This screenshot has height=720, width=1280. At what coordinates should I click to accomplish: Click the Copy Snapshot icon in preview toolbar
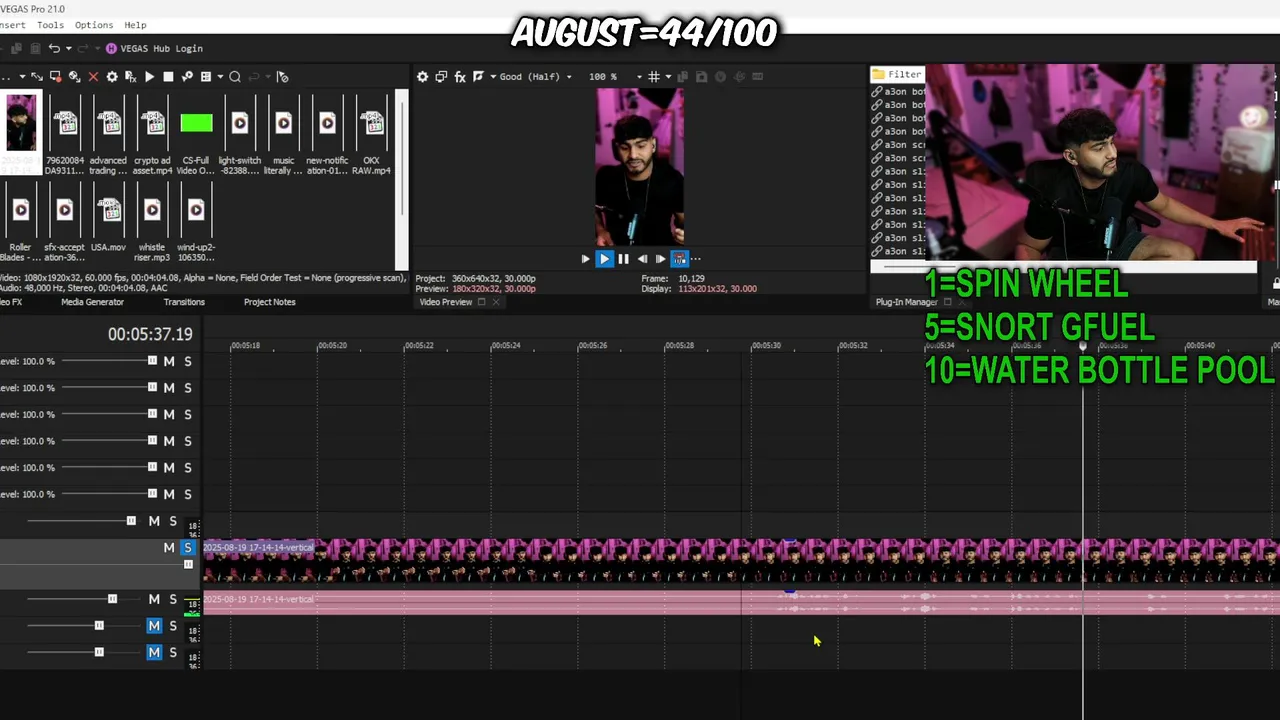pos(682,76)
